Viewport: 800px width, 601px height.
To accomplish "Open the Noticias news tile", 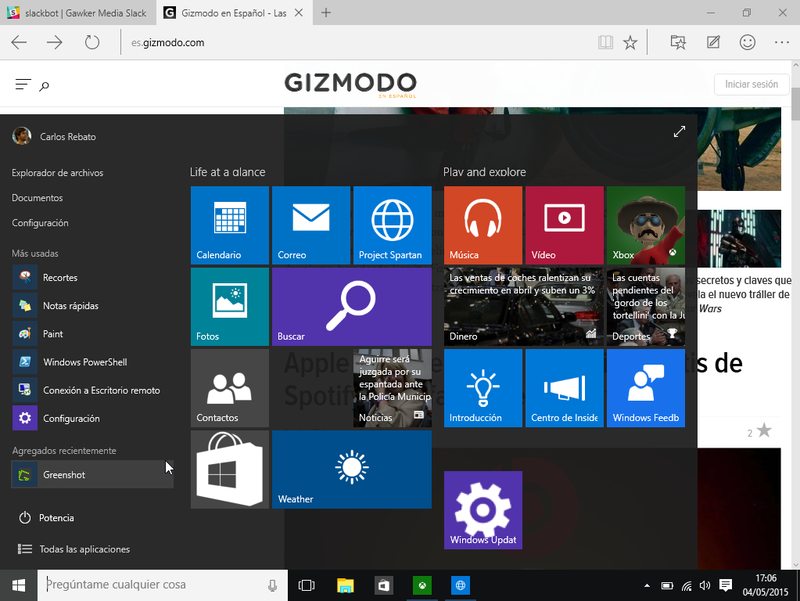I will point(392,388).
